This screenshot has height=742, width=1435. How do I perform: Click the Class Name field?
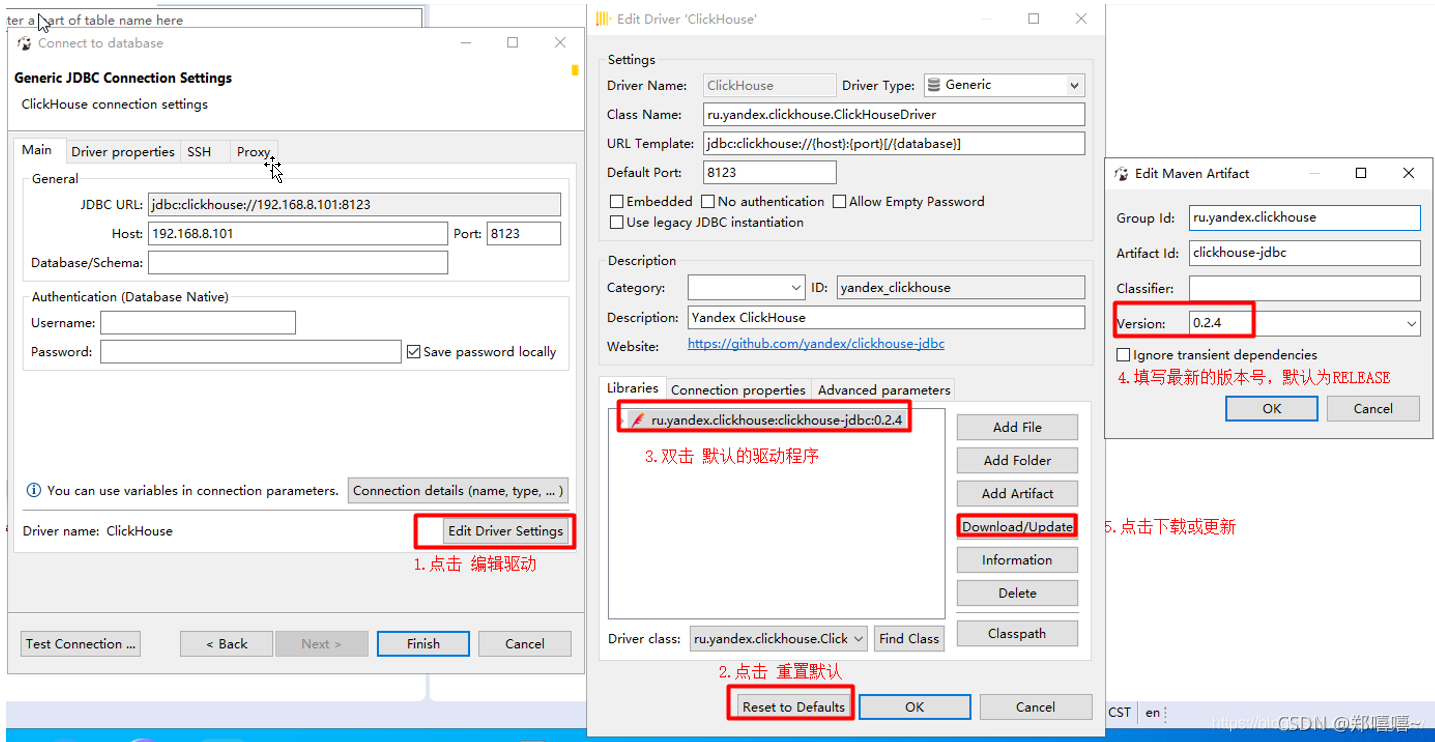(893, 115)
